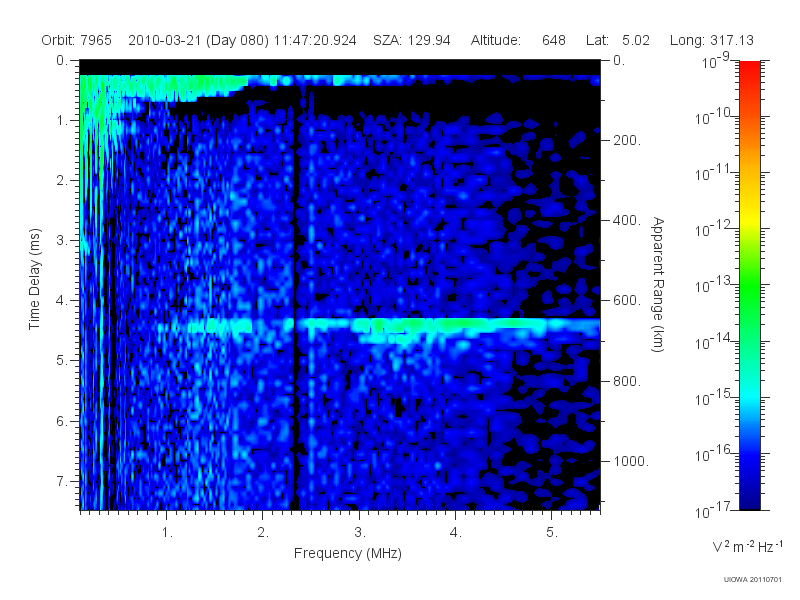Click the latitude value '5.02'
Image resolution: width=800 pixels, height=600 pixels.
(x=636, y=40)
